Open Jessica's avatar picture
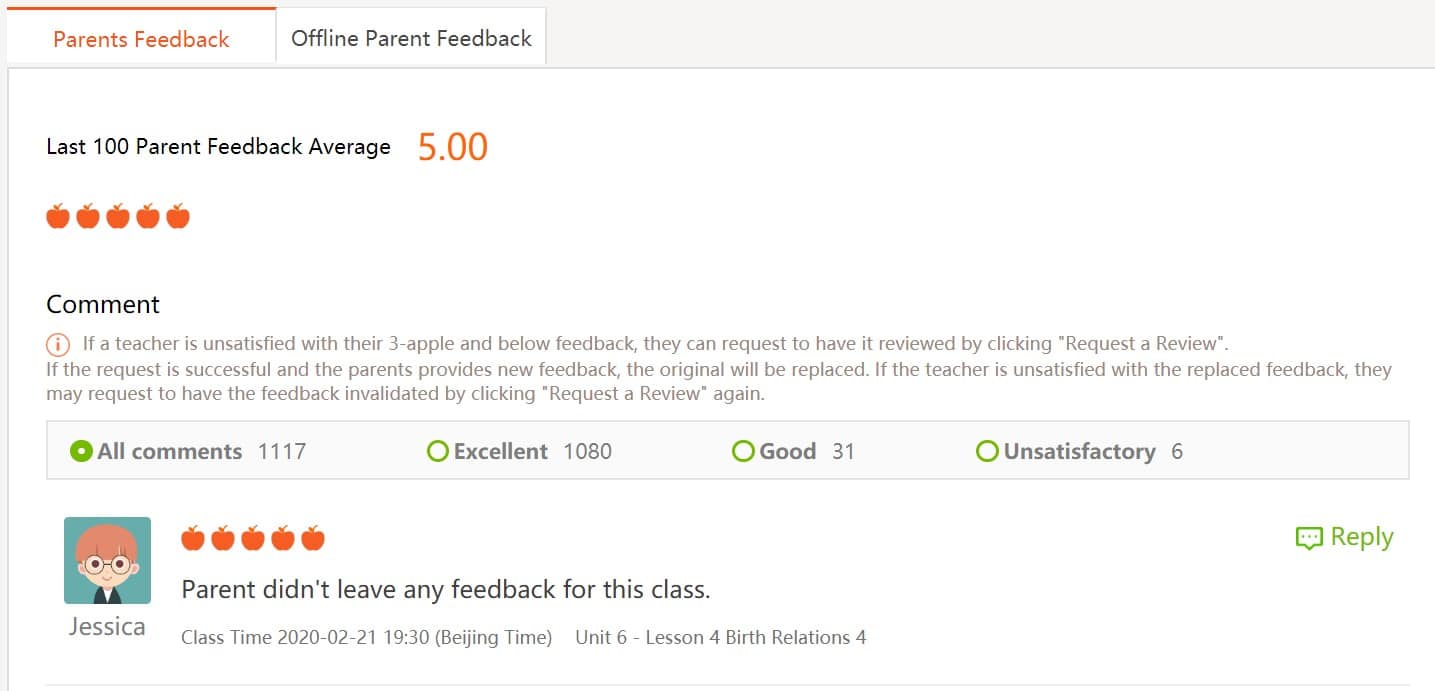 pos(107,560)
